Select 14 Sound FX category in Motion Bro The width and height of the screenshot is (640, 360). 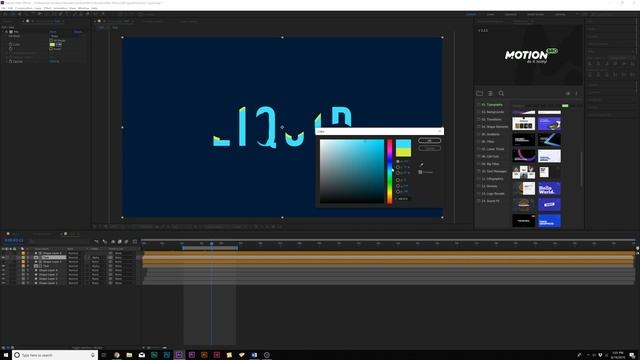coord(490,201)
